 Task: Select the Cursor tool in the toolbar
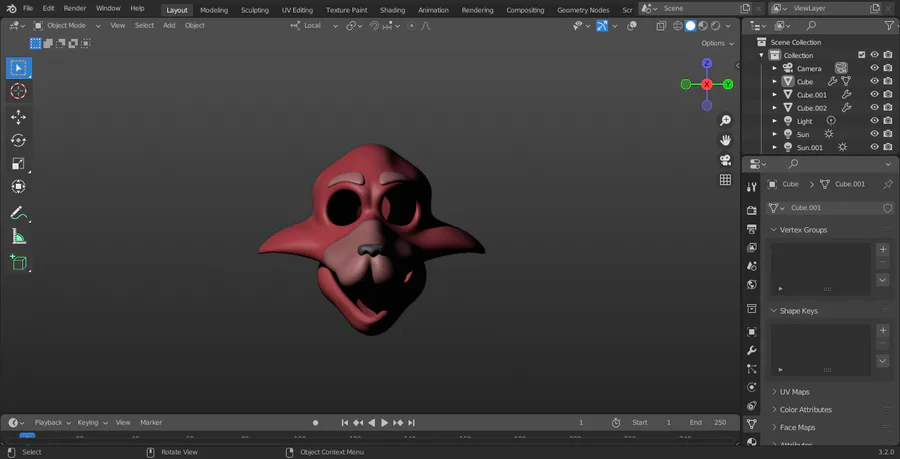point(18,91)
